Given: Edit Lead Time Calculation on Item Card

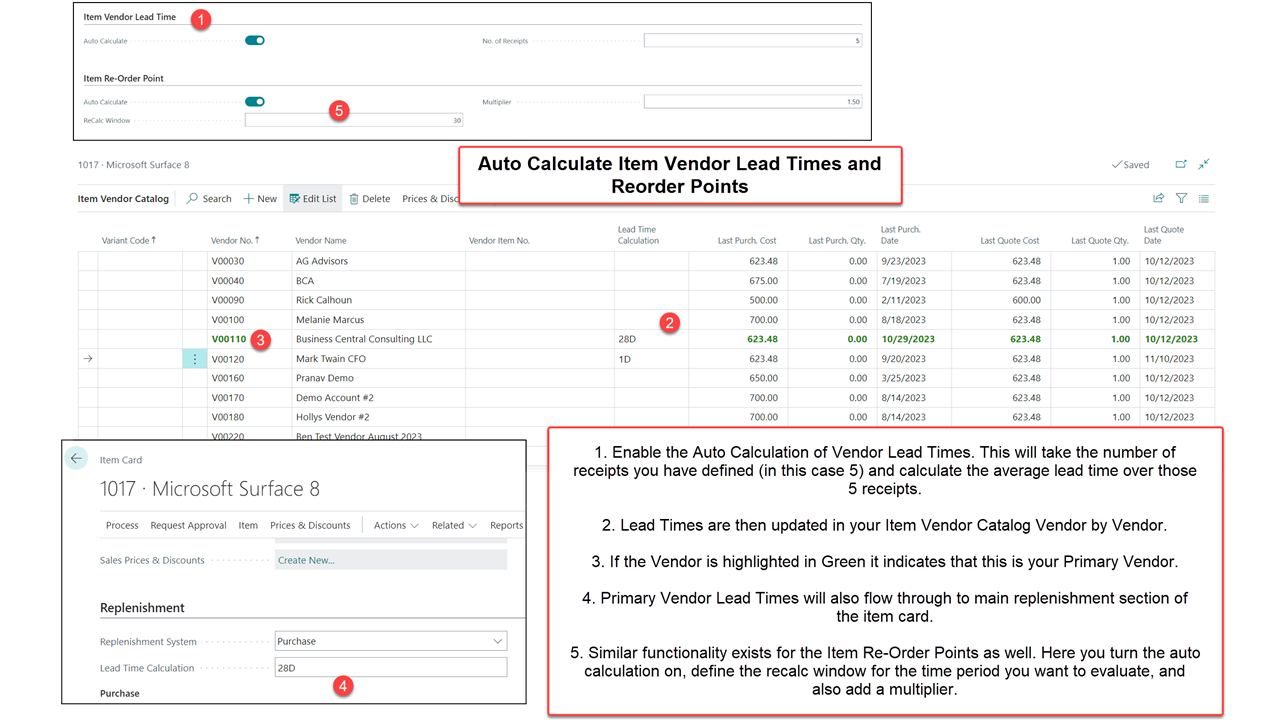Looking at the screenshot, I should click(391, 668).
